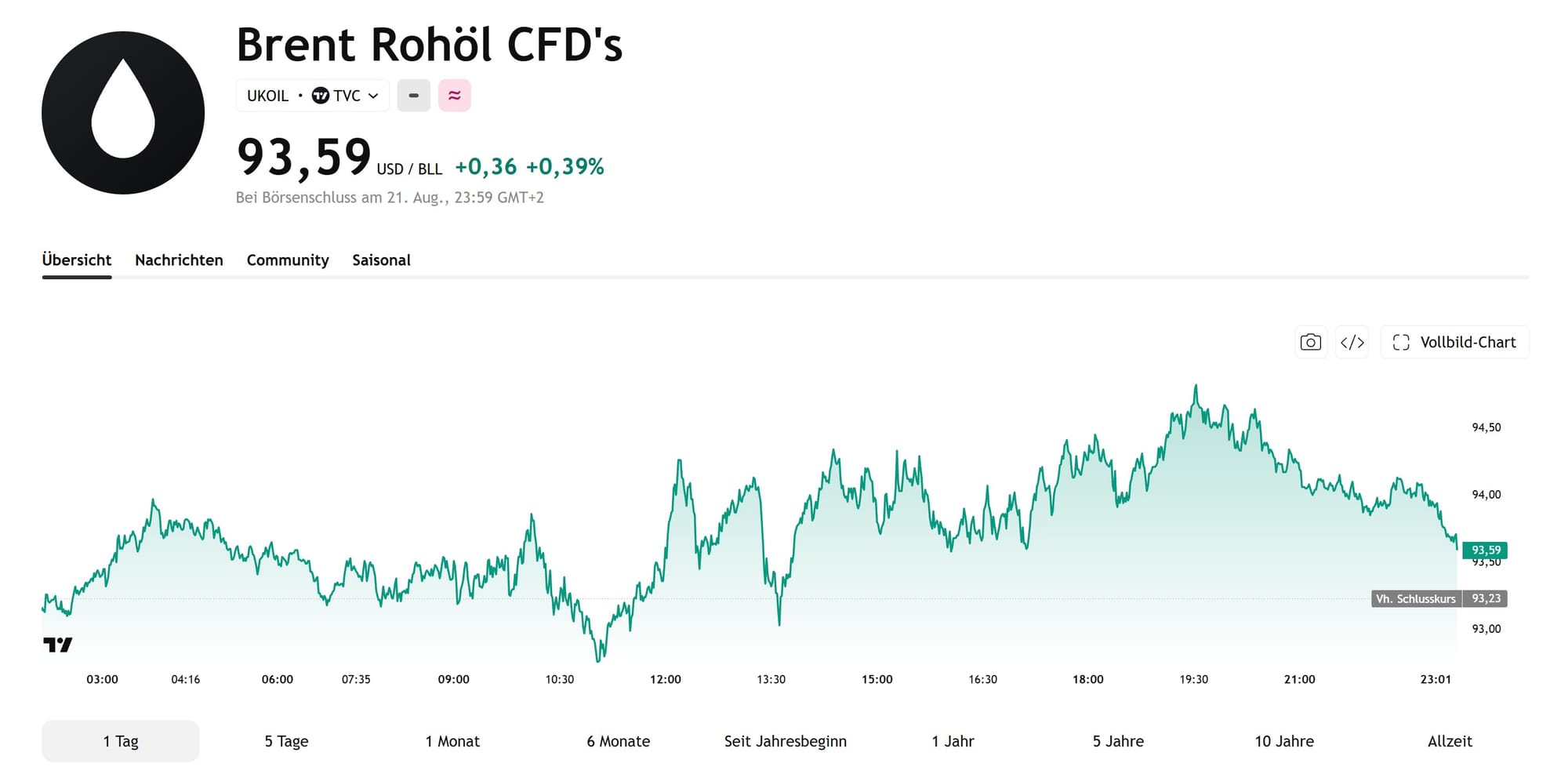Click the Vh. Schlusskurs 93,23 marker
Image resolution: width=1568 pixels, height=774 pixels.
1439,598
